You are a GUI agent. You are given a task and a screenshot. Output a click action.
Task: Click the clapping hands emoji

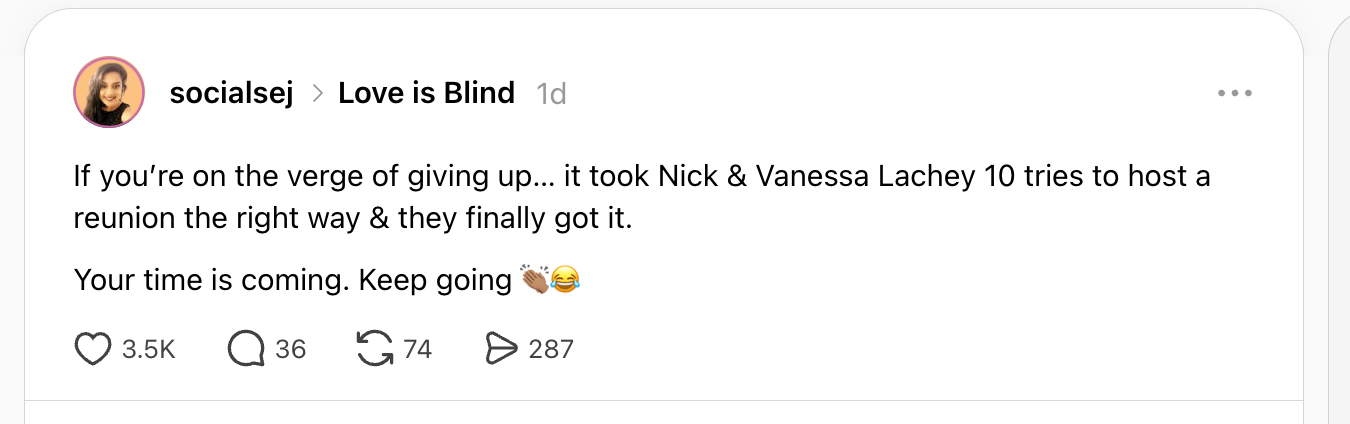(535, 280)
